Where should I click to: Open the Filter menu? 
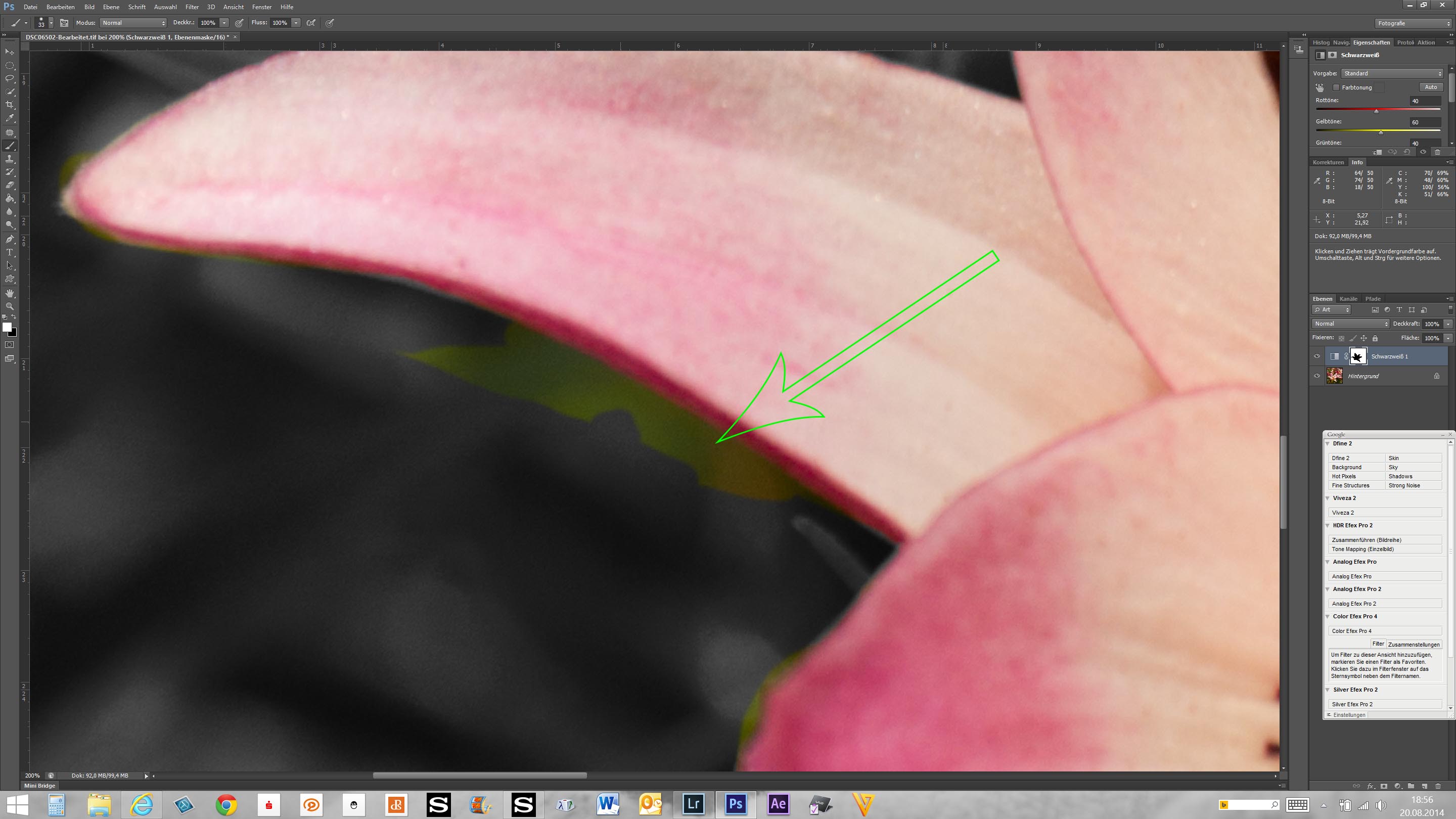(x=192, y=7)
